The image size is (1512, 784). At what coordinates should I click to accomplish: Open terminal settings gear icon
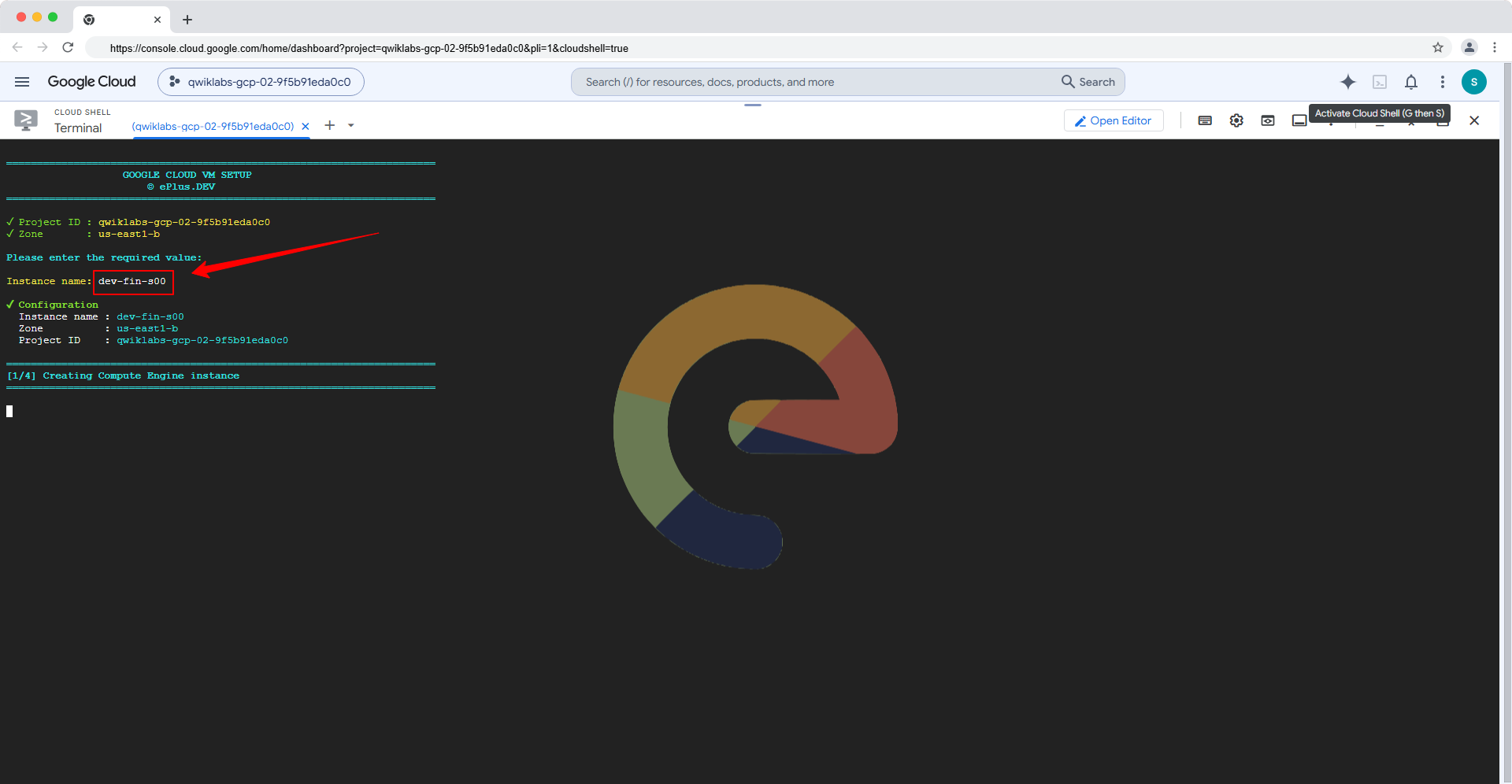click(x=1236, y=120)
